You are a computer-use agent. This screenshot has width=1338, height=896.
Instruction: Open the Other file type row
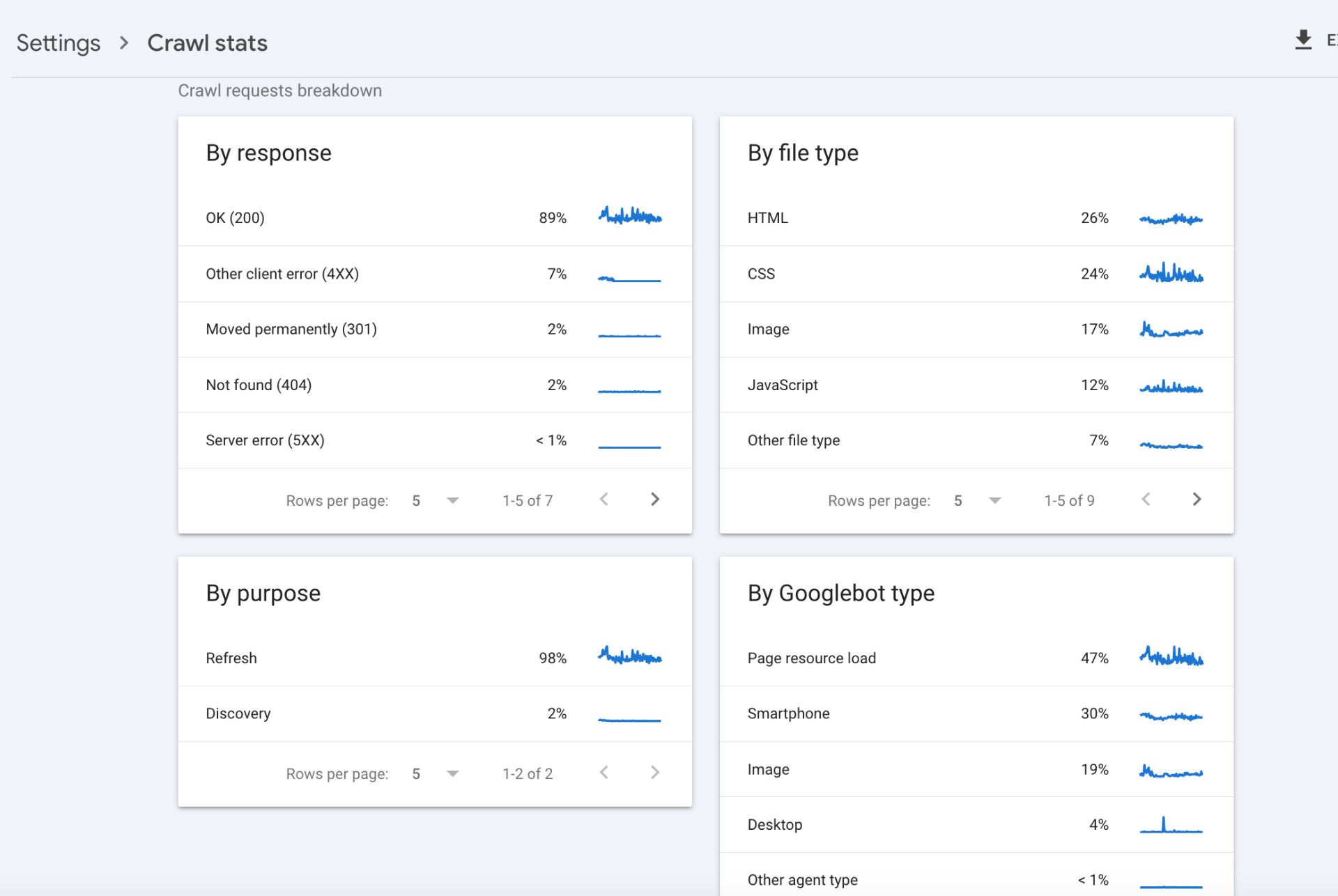[976, 440]
